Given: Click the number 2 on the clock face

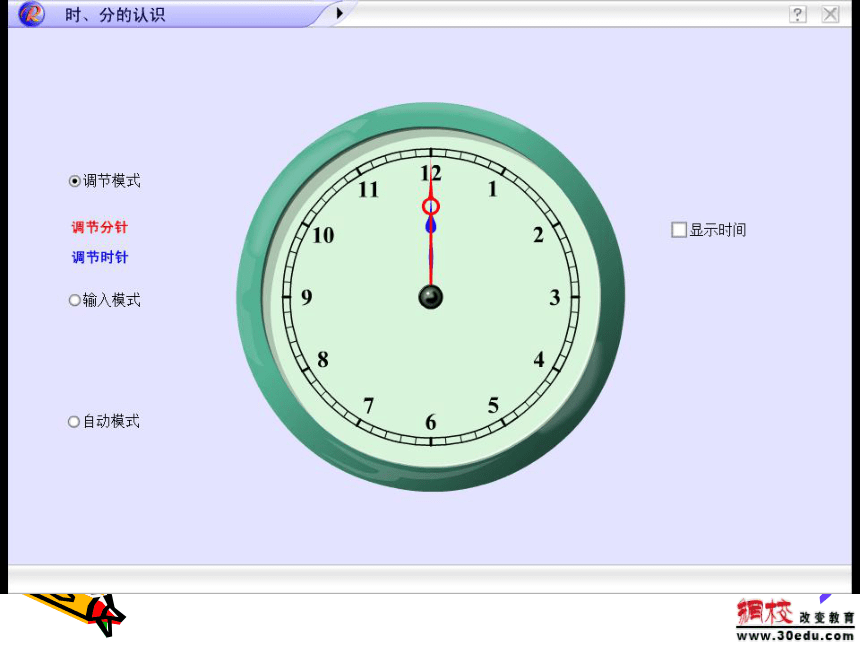Looking at the screenshot, I should 538,235.
